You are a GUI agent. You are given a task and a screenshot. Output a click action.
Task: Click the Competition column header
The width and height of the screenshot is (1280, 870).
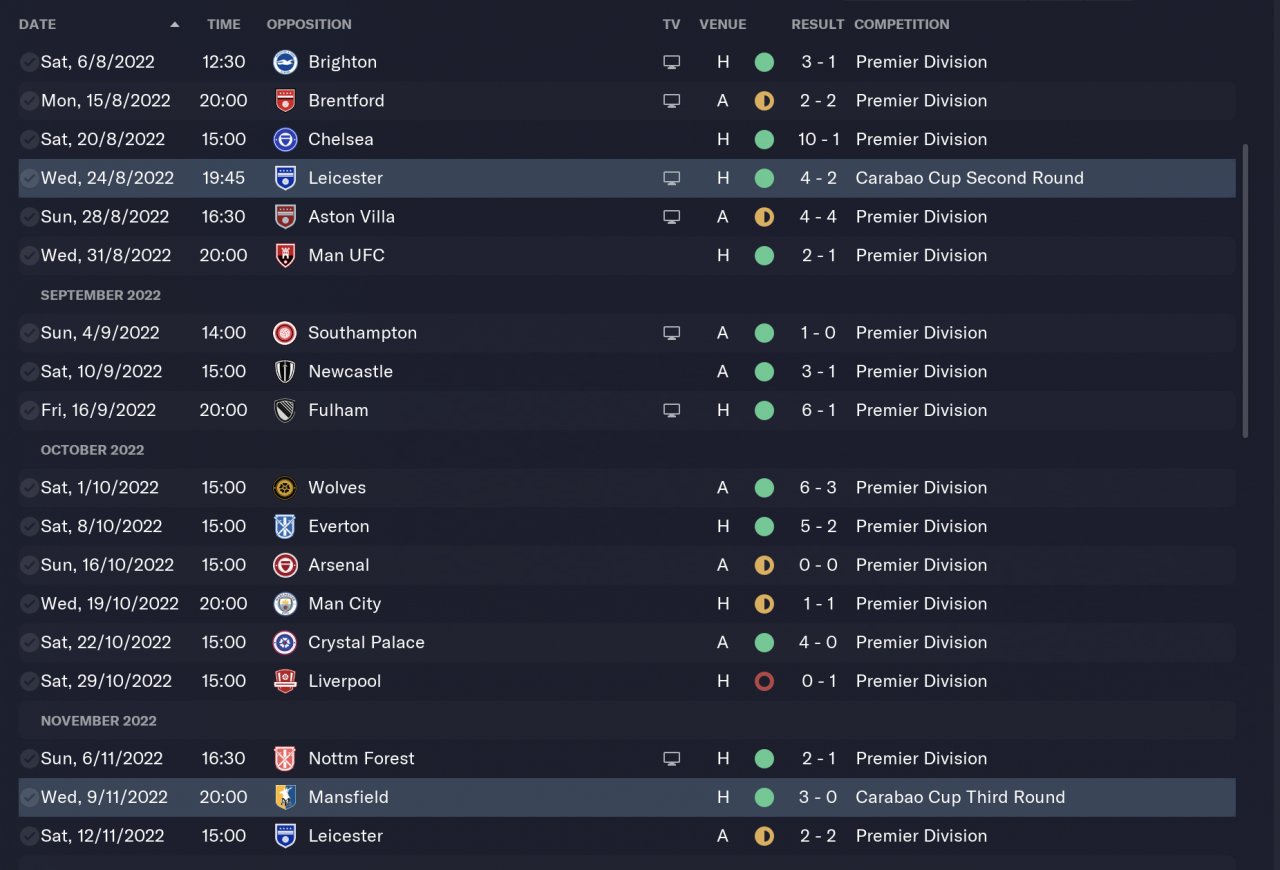pyautogui.click(x=901, y=24)
